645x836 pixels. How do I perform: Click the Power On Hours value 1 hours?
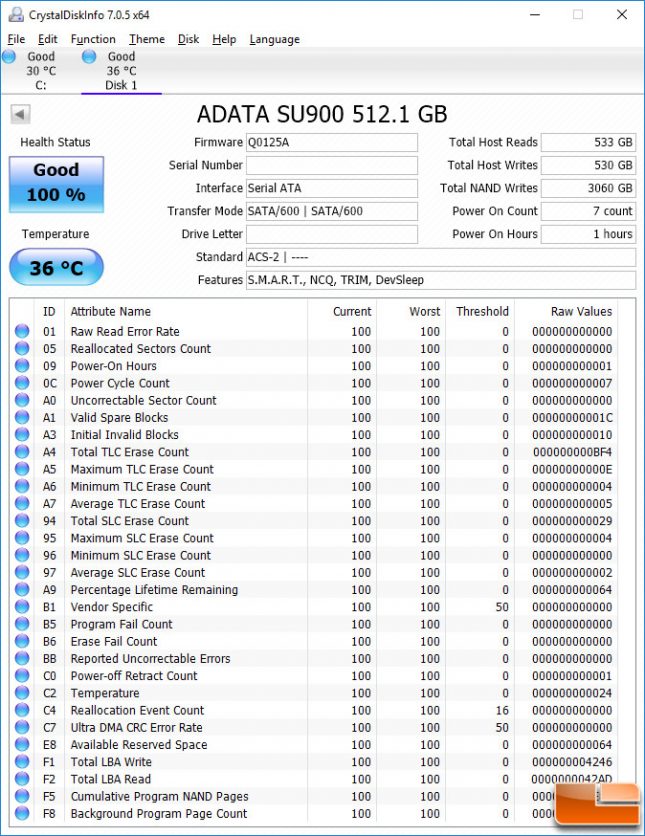588,234
